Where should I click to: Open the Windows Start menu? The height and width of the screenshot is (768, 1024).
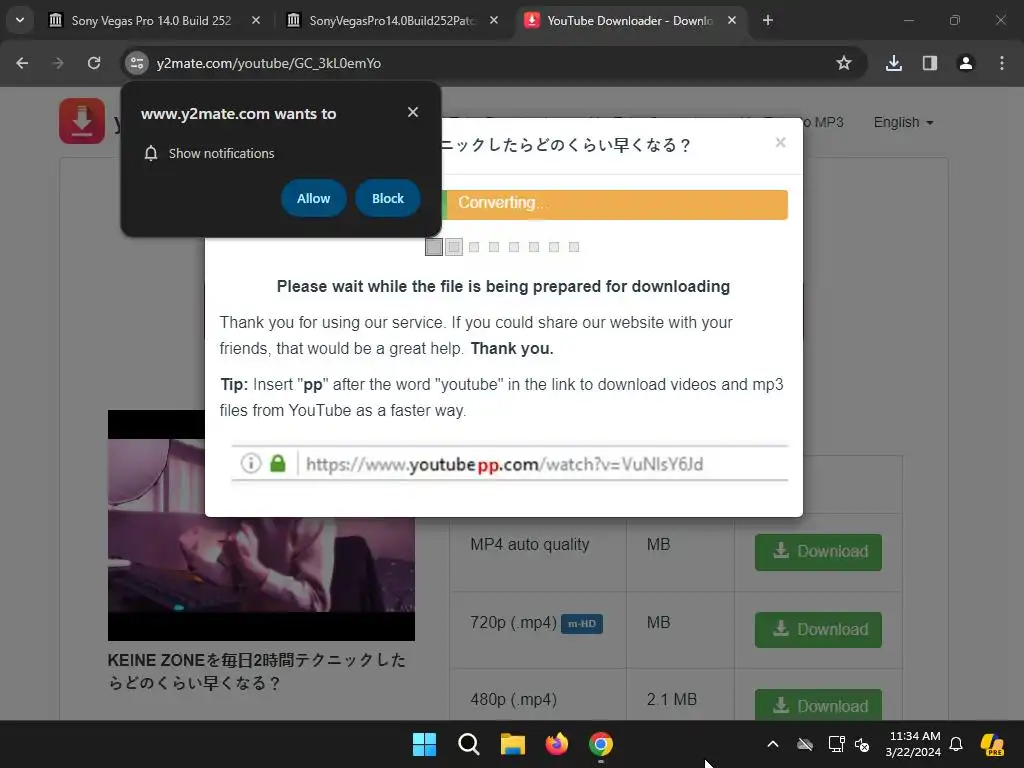[x=424, y=744]
